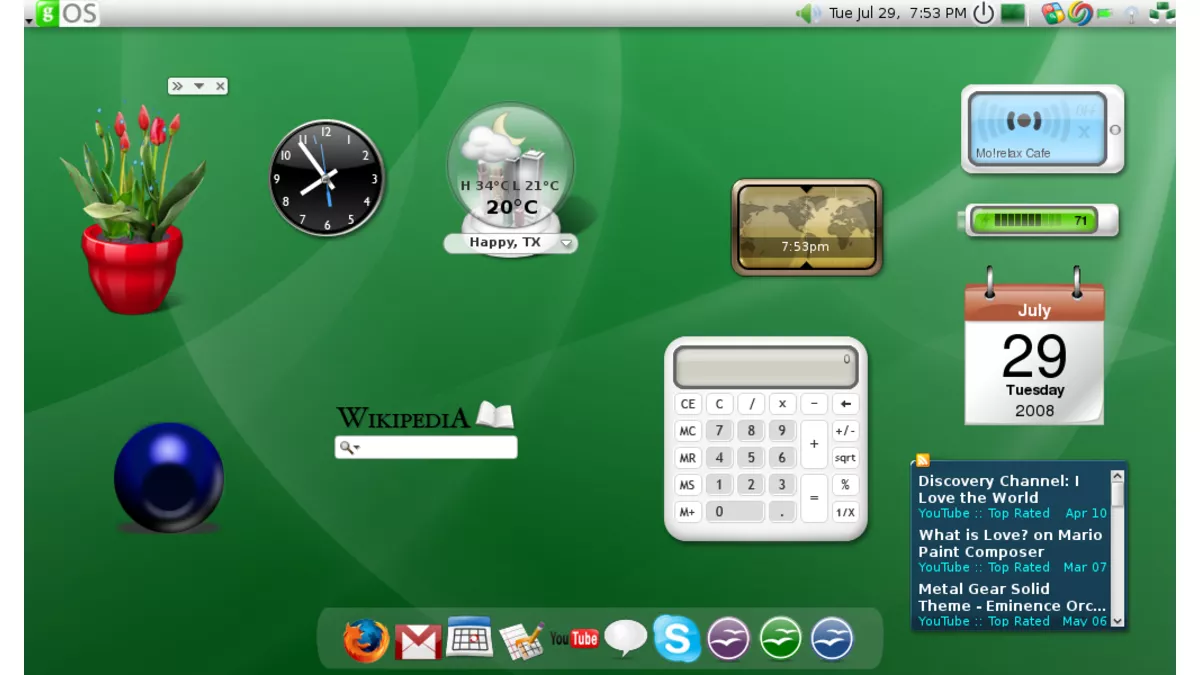Mute sound using the speaker icon
The image size is (1200, 675).
click(x=806, y=13)
